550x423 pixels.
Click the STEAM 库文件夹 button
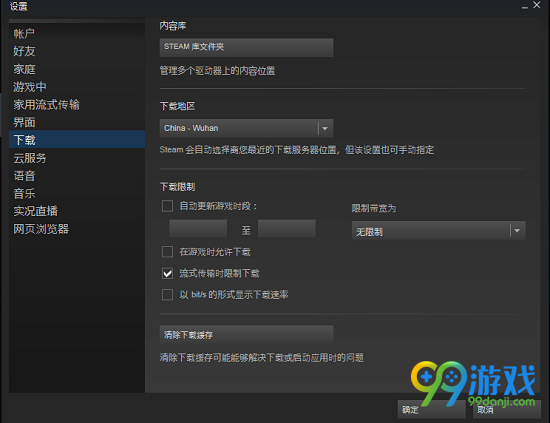[x=246, y=47]
